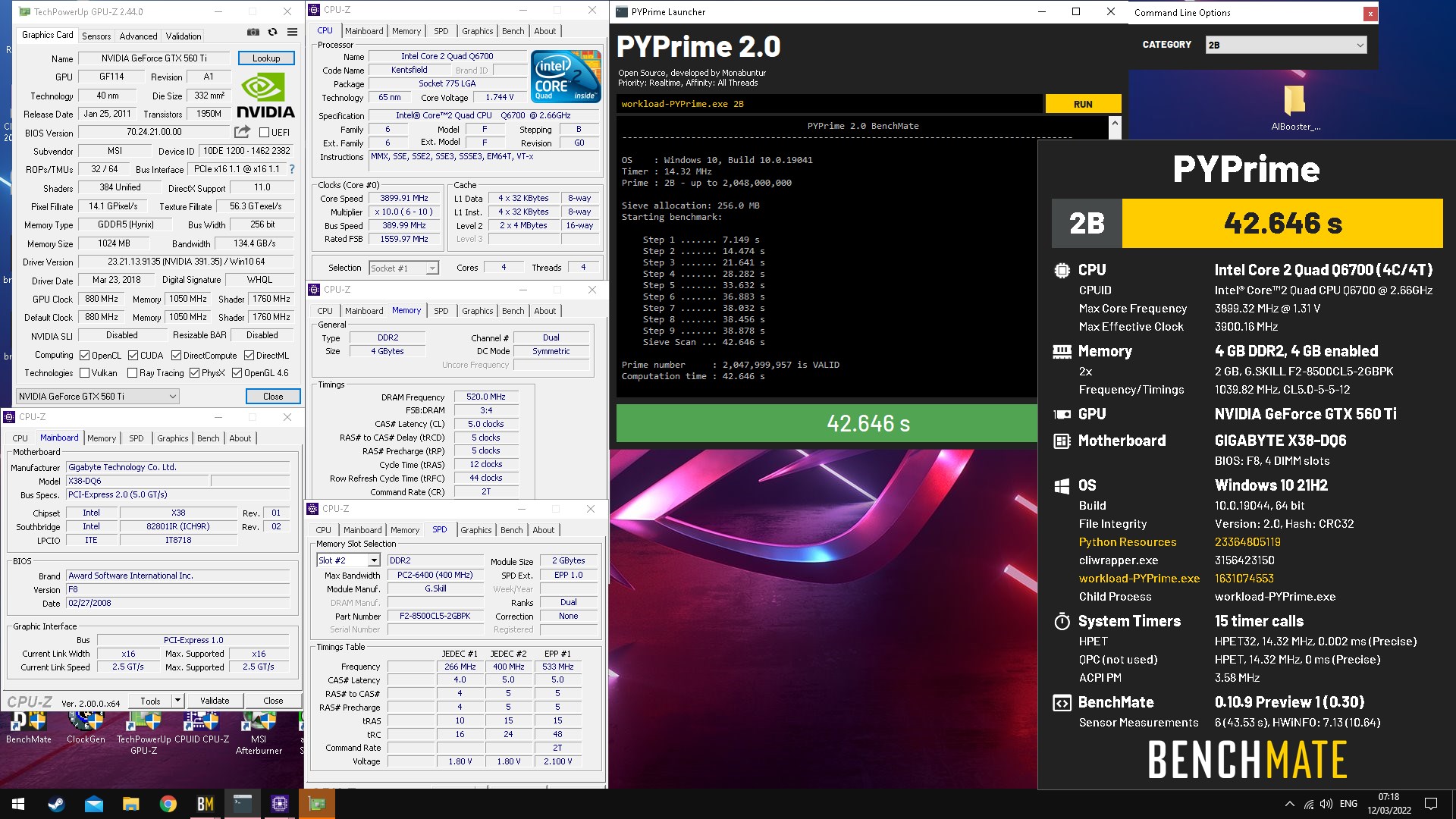This screenshot has height=819, width=1456.
Task: Open the MSI Afterburner desktop shortcut
Action: tap(259, 734)
